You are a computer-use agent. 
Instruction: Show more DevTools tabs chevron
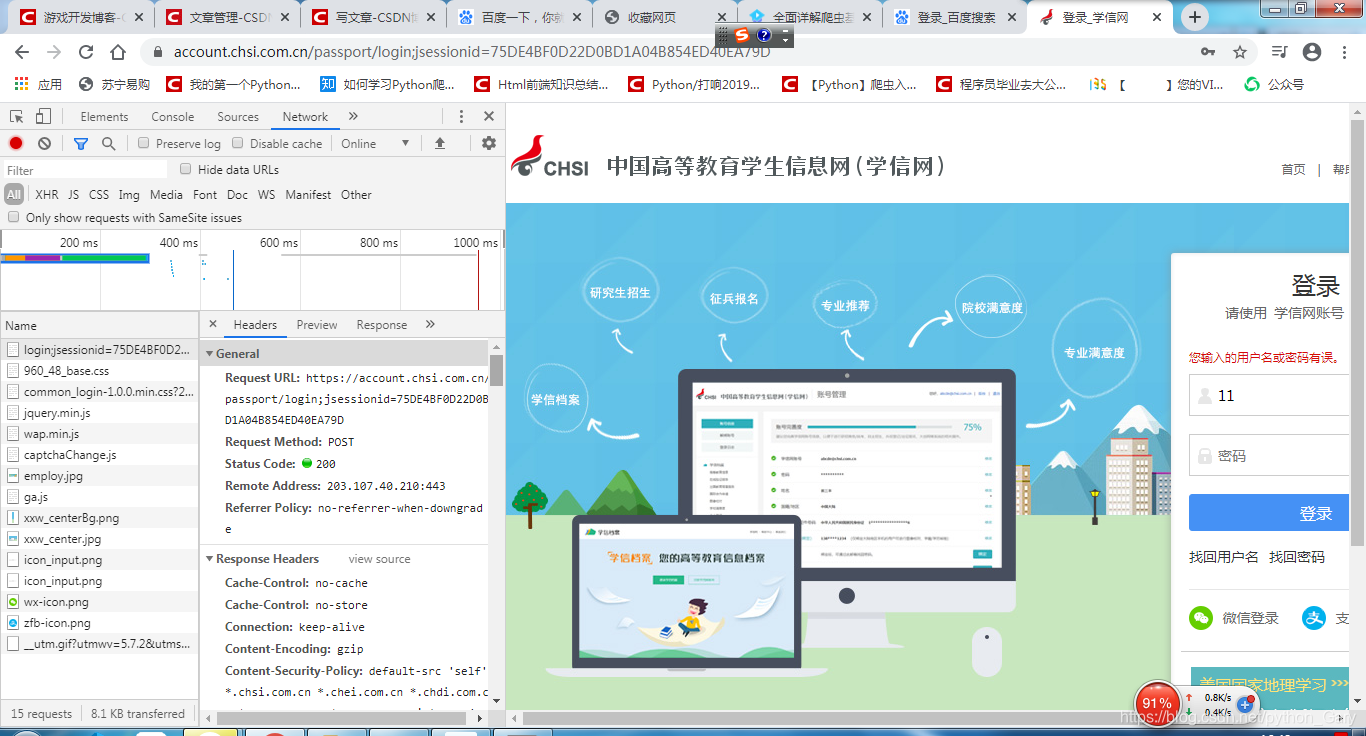coord(353,117)
